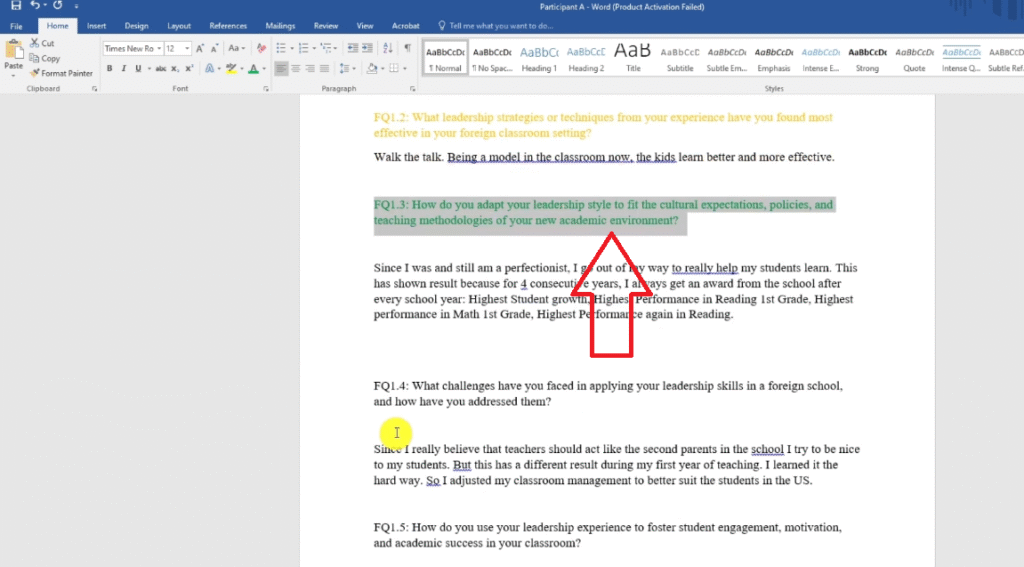Click the Undo arrow icon
The image size is (1024, 567).
click(35, 6)
